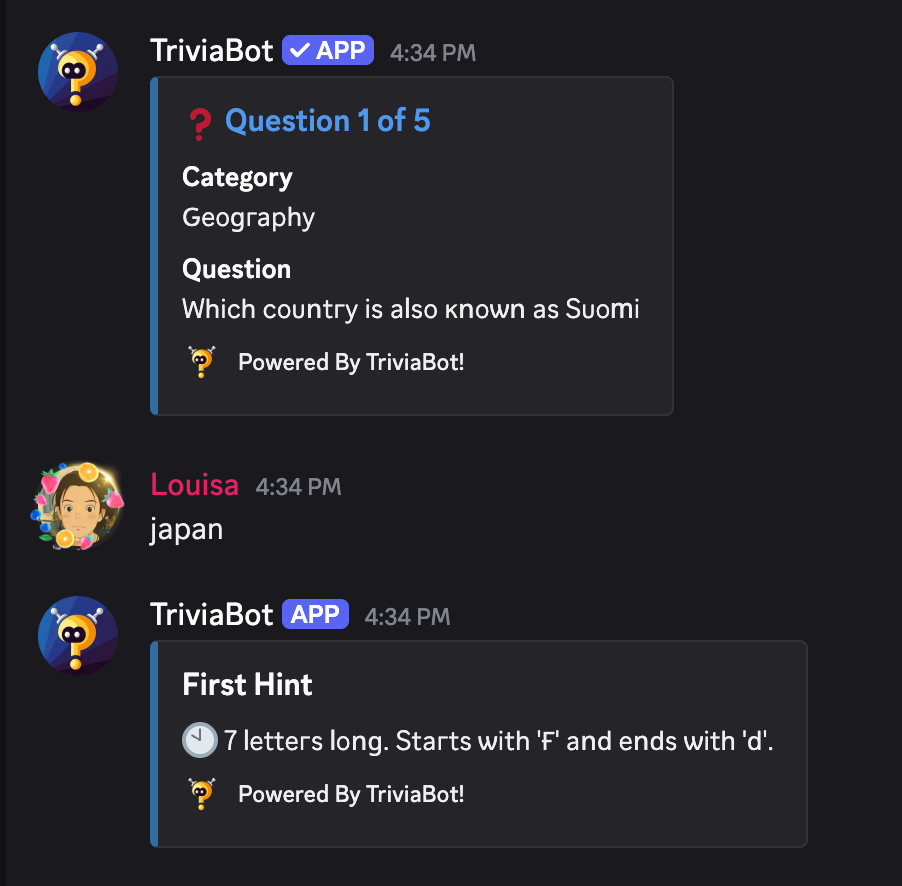Screen dimensions: 902x886
Task: Click the TriviaBot username above the Question embed
Action: pyautogui.click(x=211, y=50)
